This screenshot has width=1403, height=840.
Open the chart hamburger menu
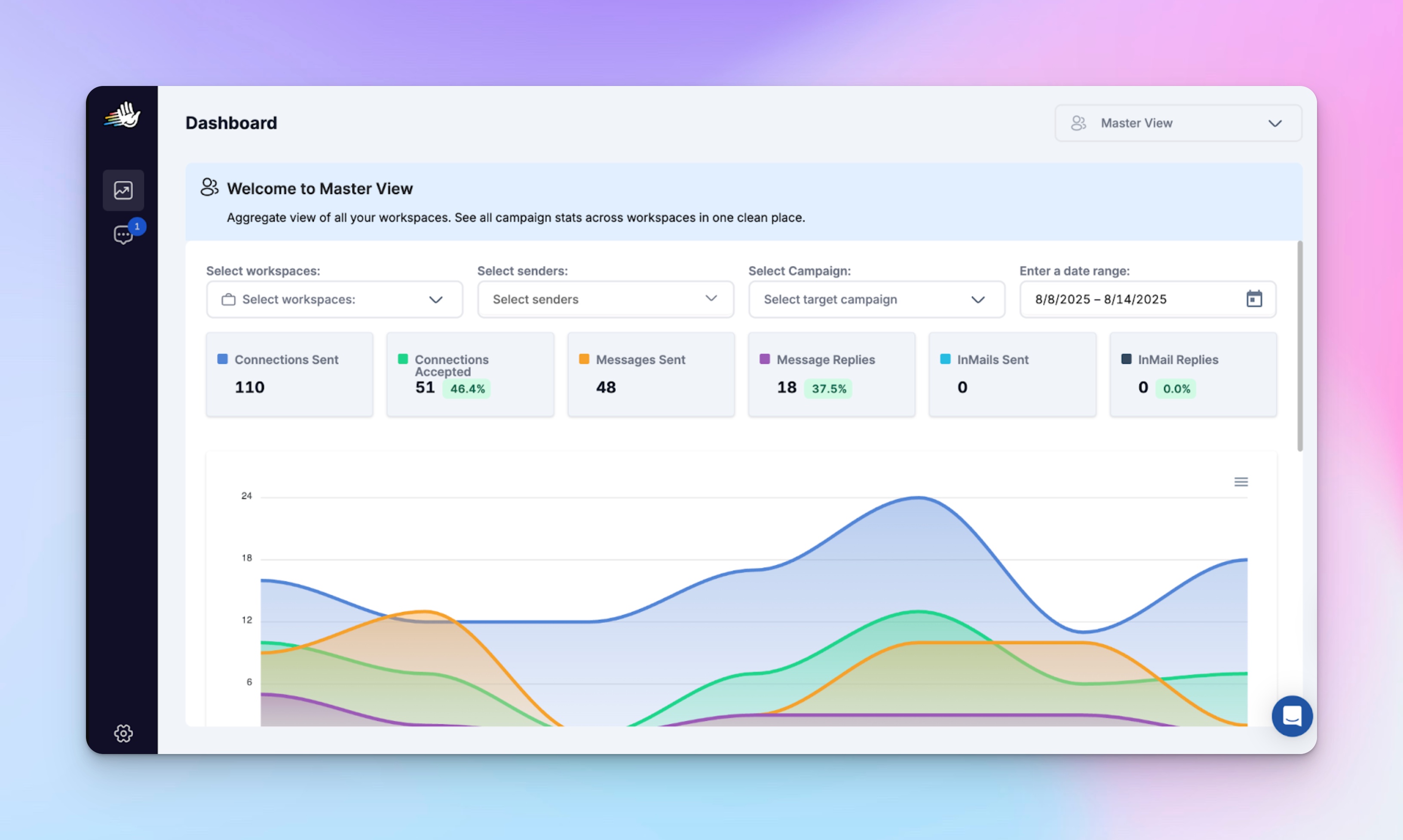[1241, 482]
